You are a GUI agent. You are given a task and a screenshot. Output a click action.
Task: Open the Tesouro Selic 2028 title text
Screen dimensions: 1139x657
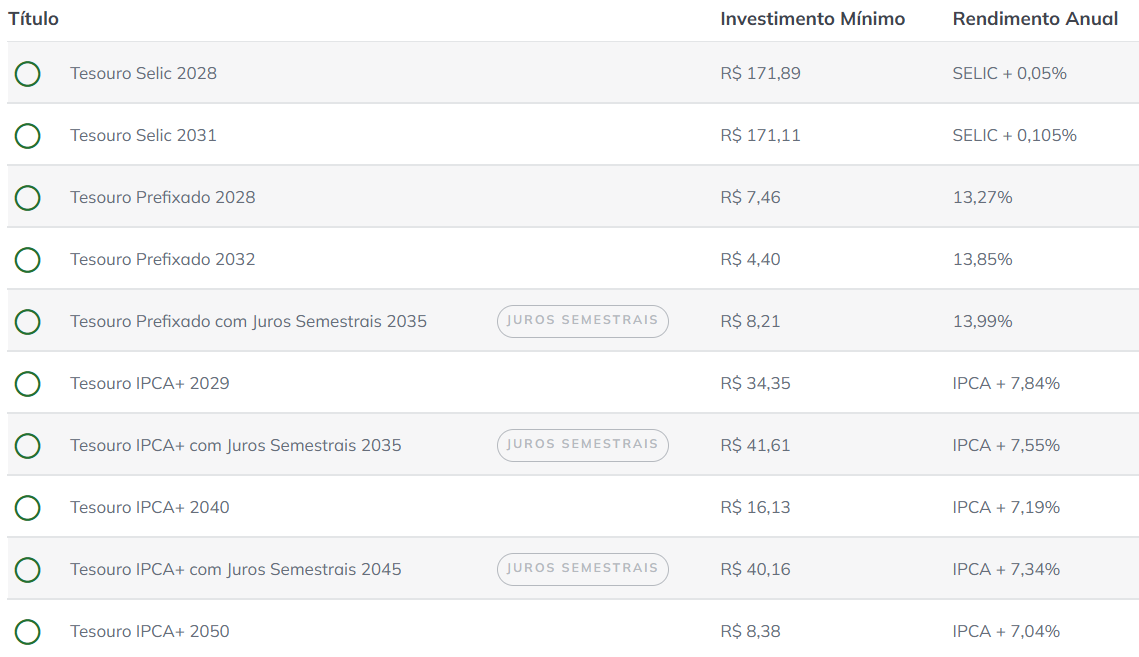[143, 73]
